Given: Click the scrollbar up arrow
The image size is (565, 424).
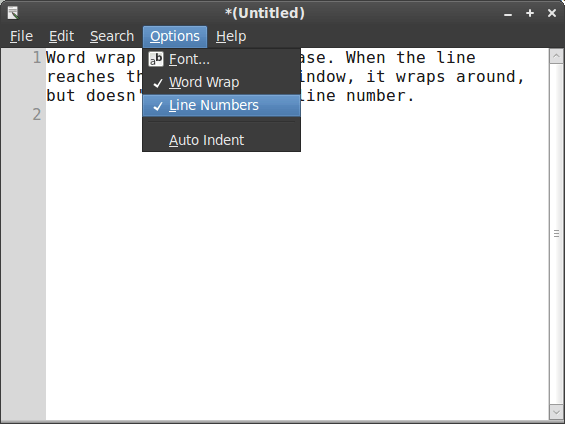Looking at the screenshot, I should [556, 56].
